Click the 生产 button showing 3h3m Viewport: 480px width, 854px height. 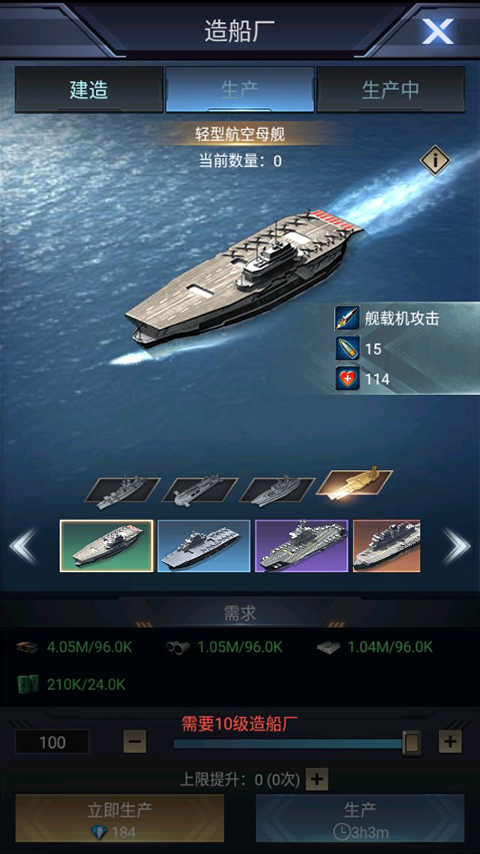click(360, 818)
